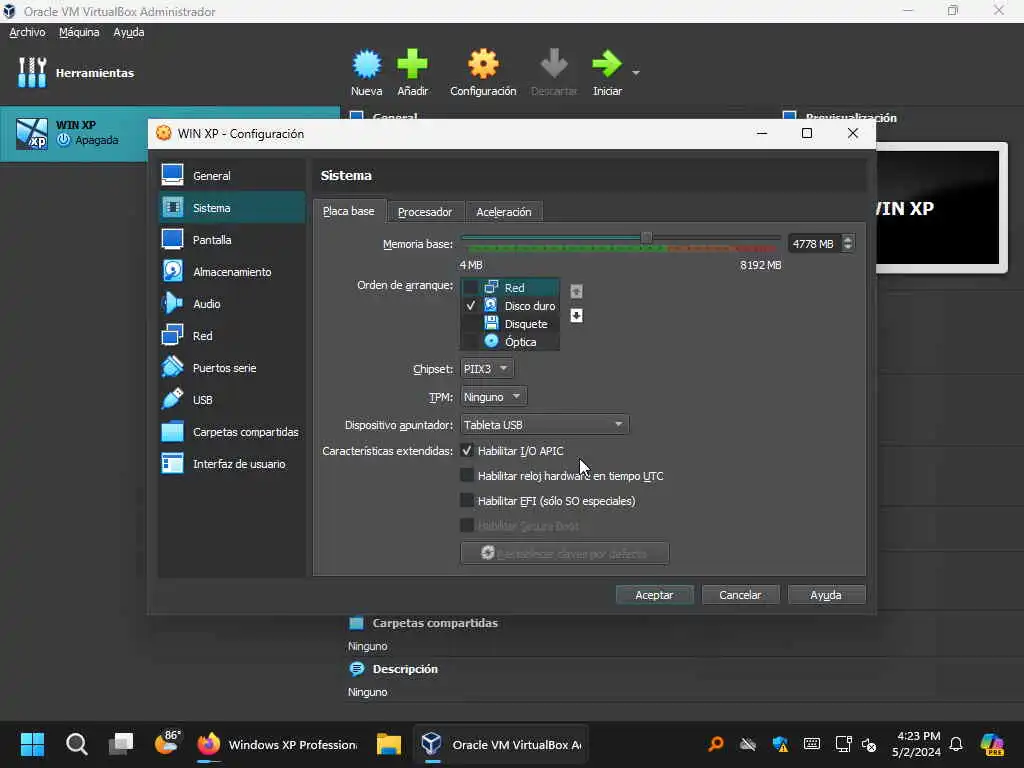Viewport: 1024px width, 768px height.
Task: Click the Oracle VM VirtualBox taskbar button
Action: [x=502, y=744]
